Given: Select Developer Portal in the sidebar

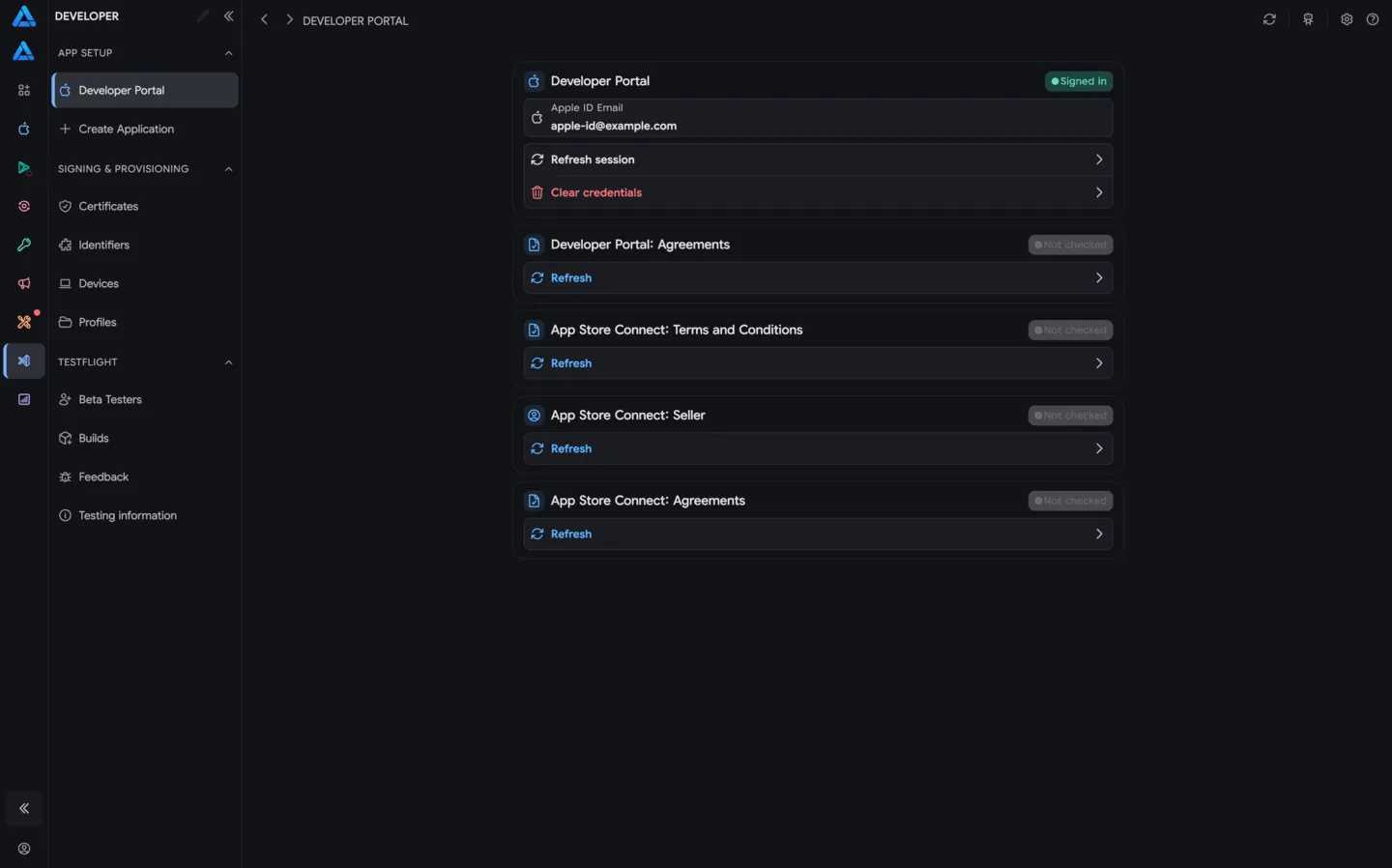Looking at the screenshot, I should (x=145, y=90).
